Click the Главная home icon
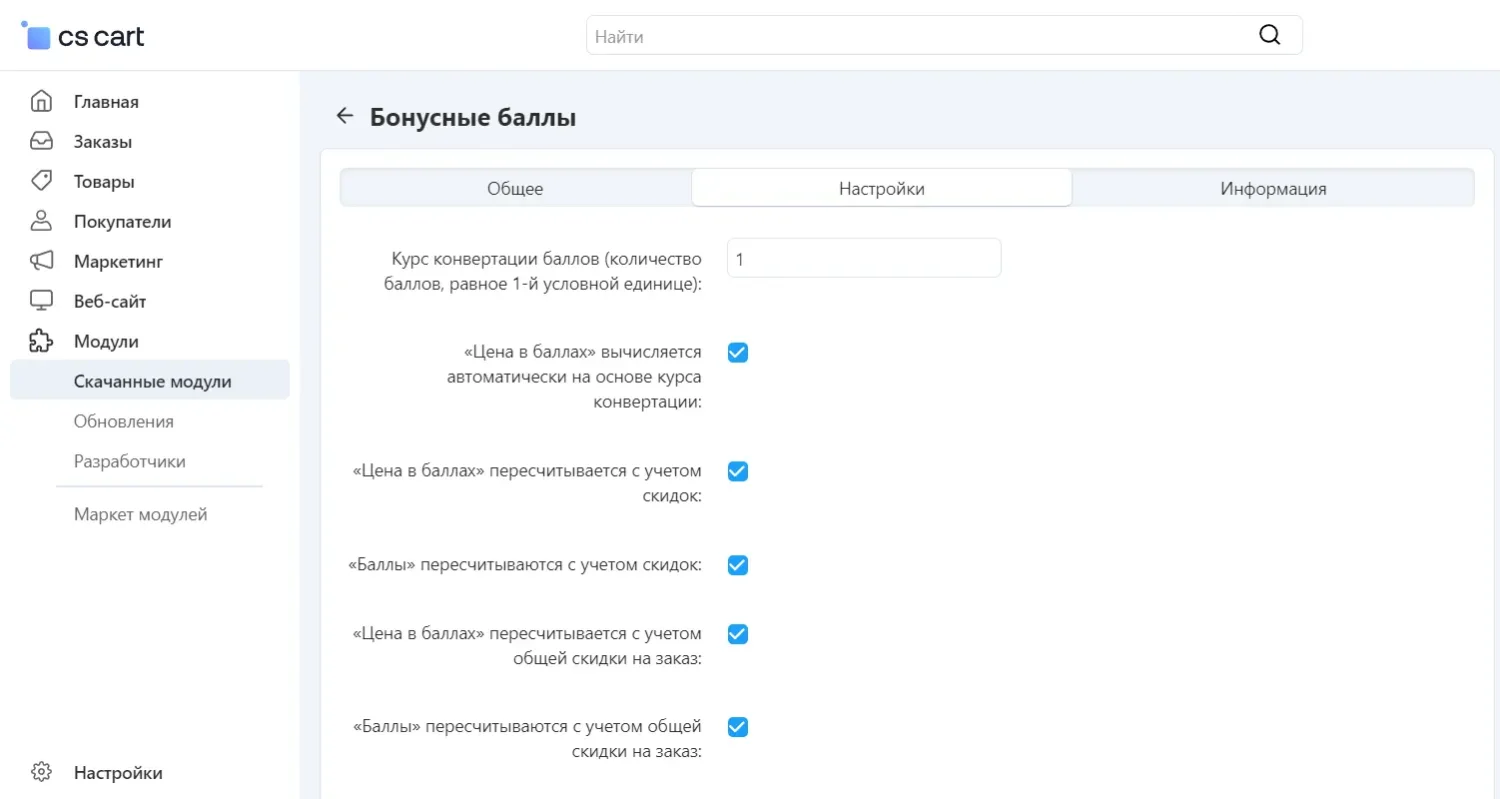Screen dimensions: 1500x799 click(41, 101)
